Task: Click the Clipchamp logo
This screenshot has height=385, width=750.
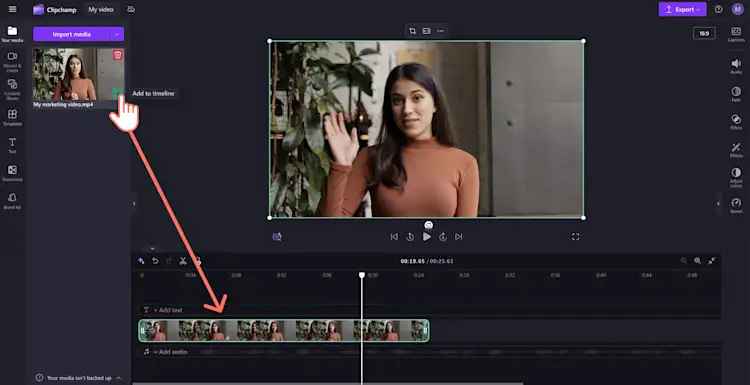Action: point(55,10)
